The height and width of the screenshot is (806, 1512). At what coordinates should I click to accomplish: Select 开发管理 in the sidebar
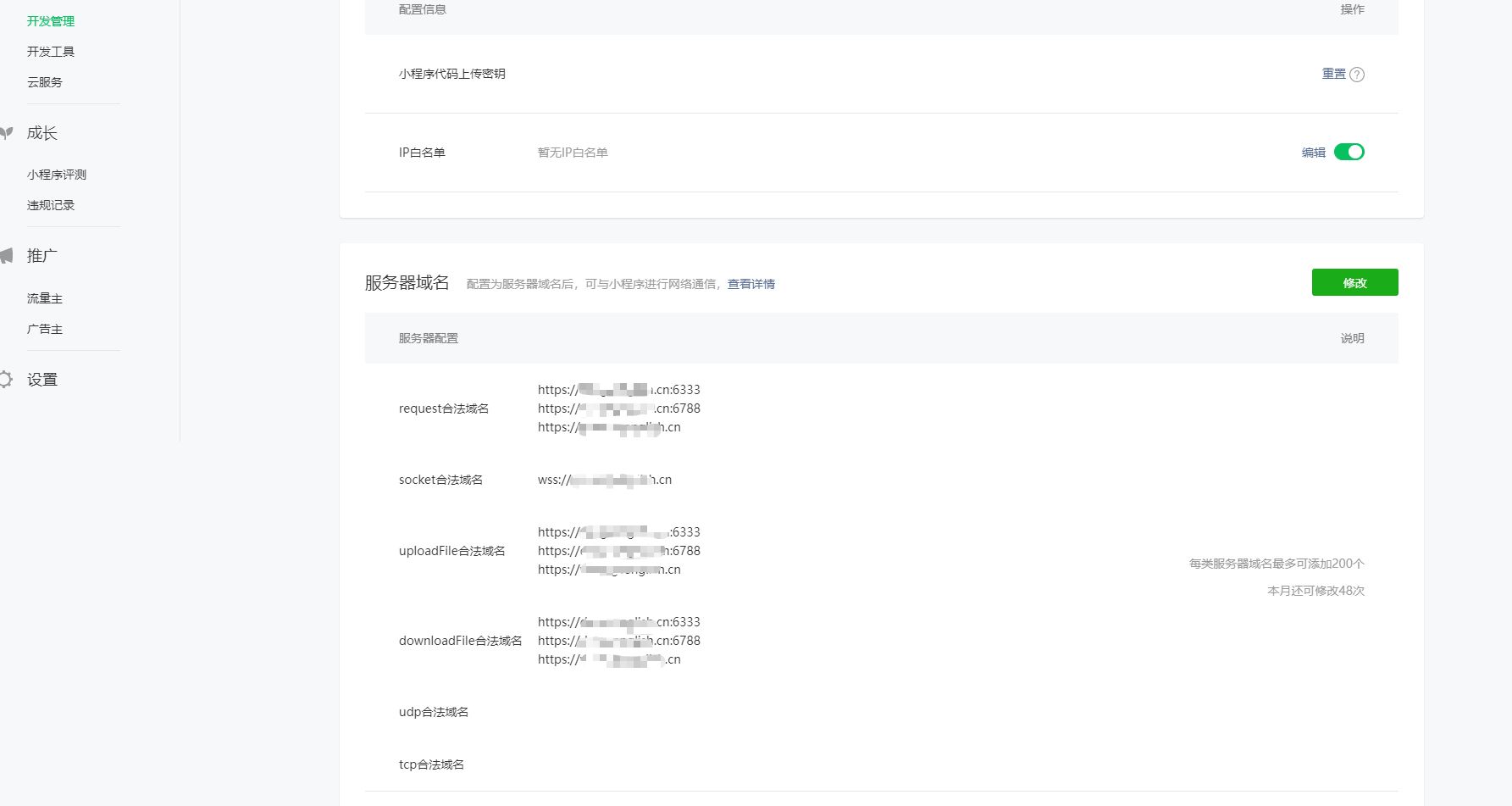(x=49, y=20)
